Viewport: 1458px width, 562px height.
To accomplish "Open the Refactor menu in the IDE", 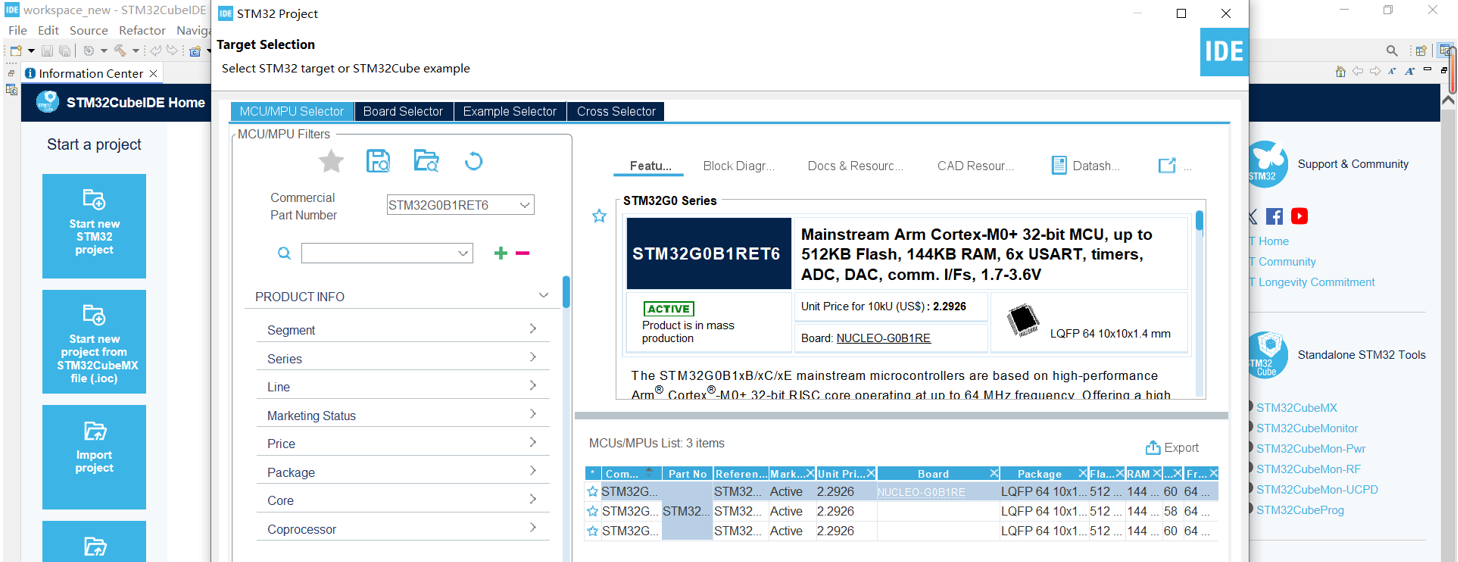I will [142, 31].
